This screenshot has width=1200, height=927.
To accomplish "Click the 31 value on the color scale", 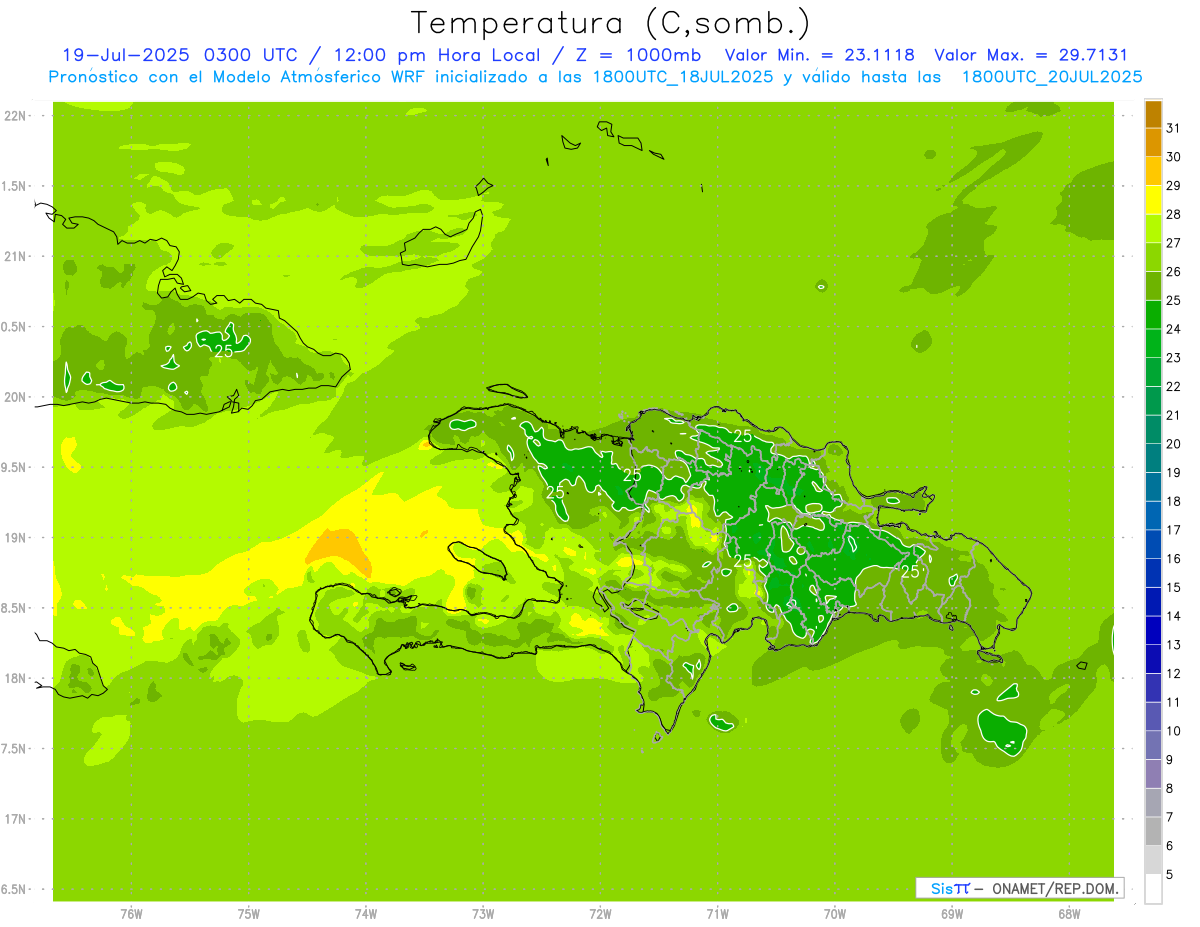I will click(x=1174, y=128).
